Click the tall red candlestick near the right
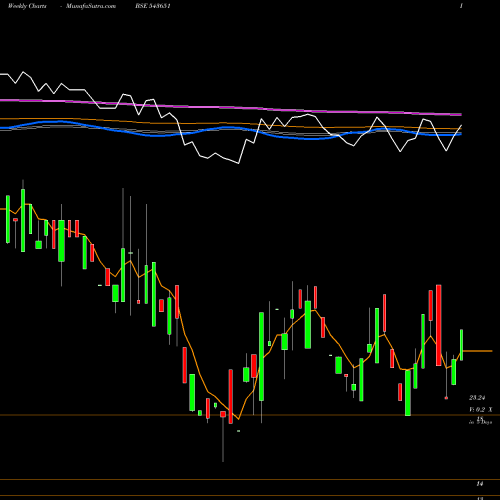 tap(439, 325)
